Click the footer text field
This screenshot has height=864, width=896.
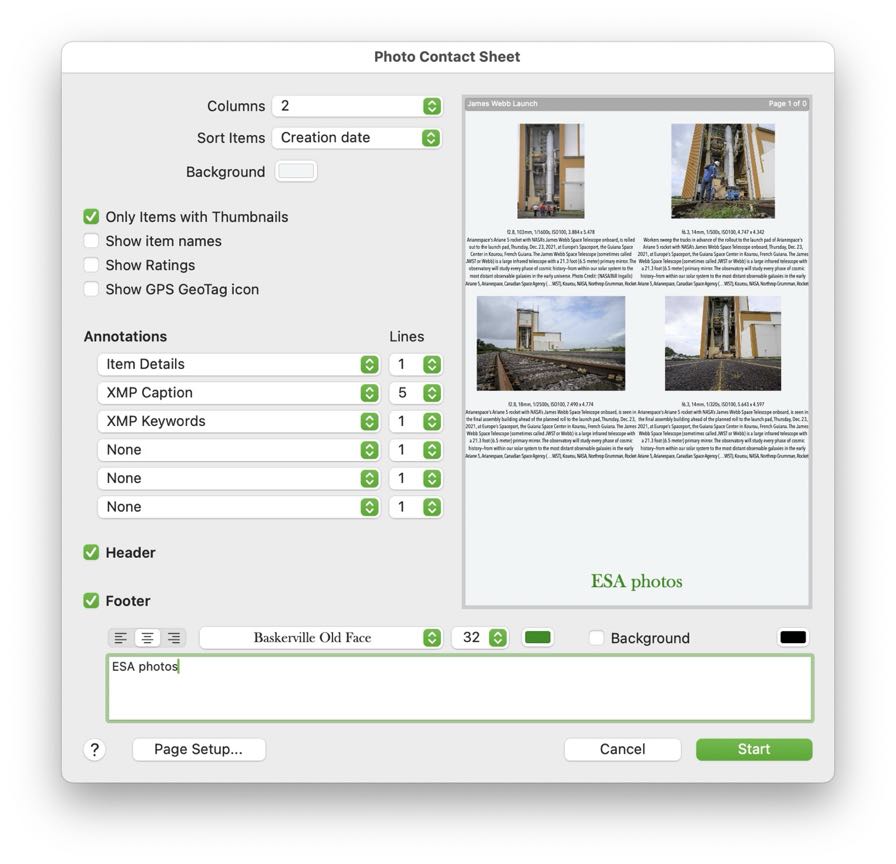(x=459, y=689)
